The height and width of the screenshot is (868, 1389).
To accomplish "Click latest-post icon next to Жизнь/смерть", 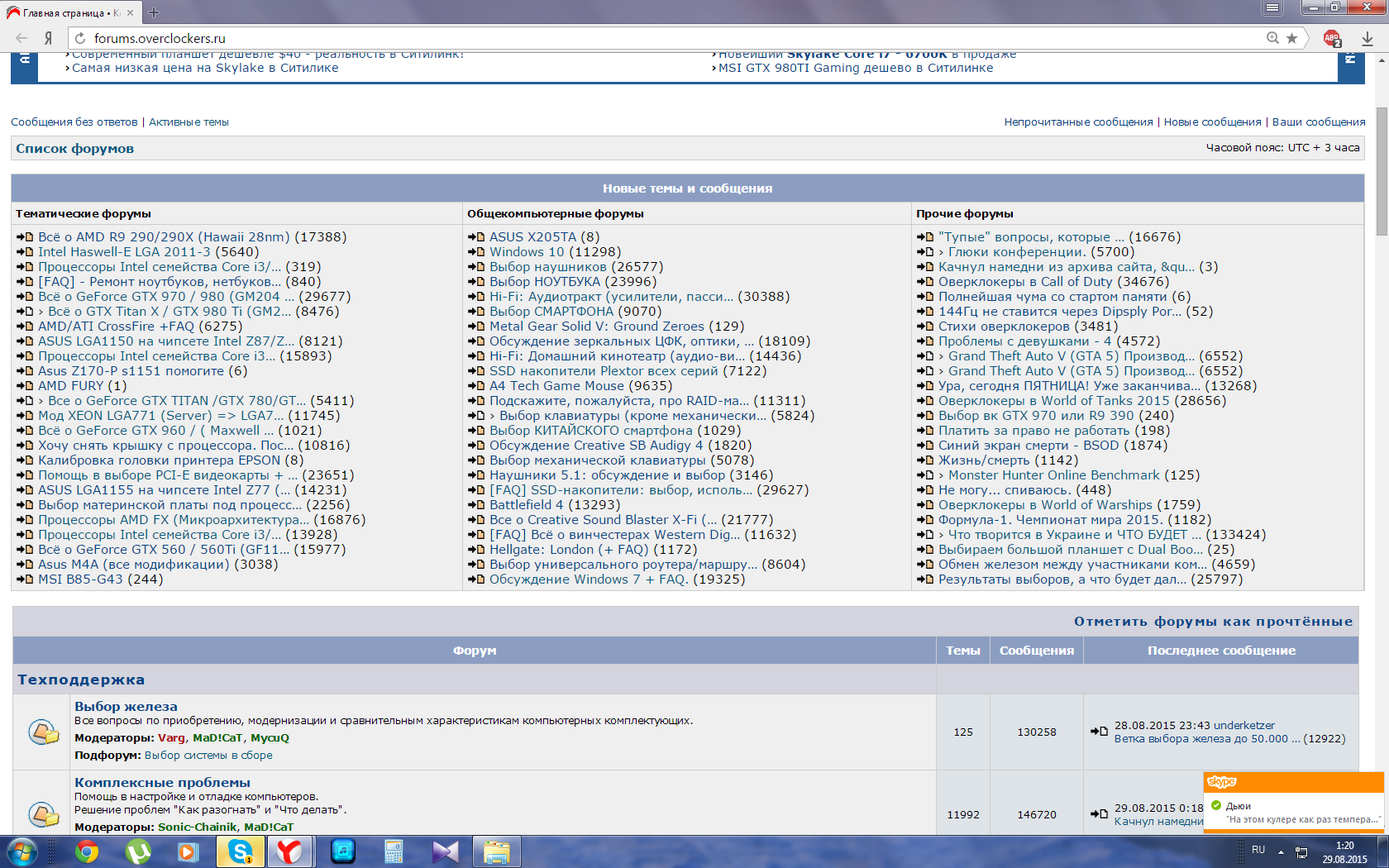I will (925, 460).
